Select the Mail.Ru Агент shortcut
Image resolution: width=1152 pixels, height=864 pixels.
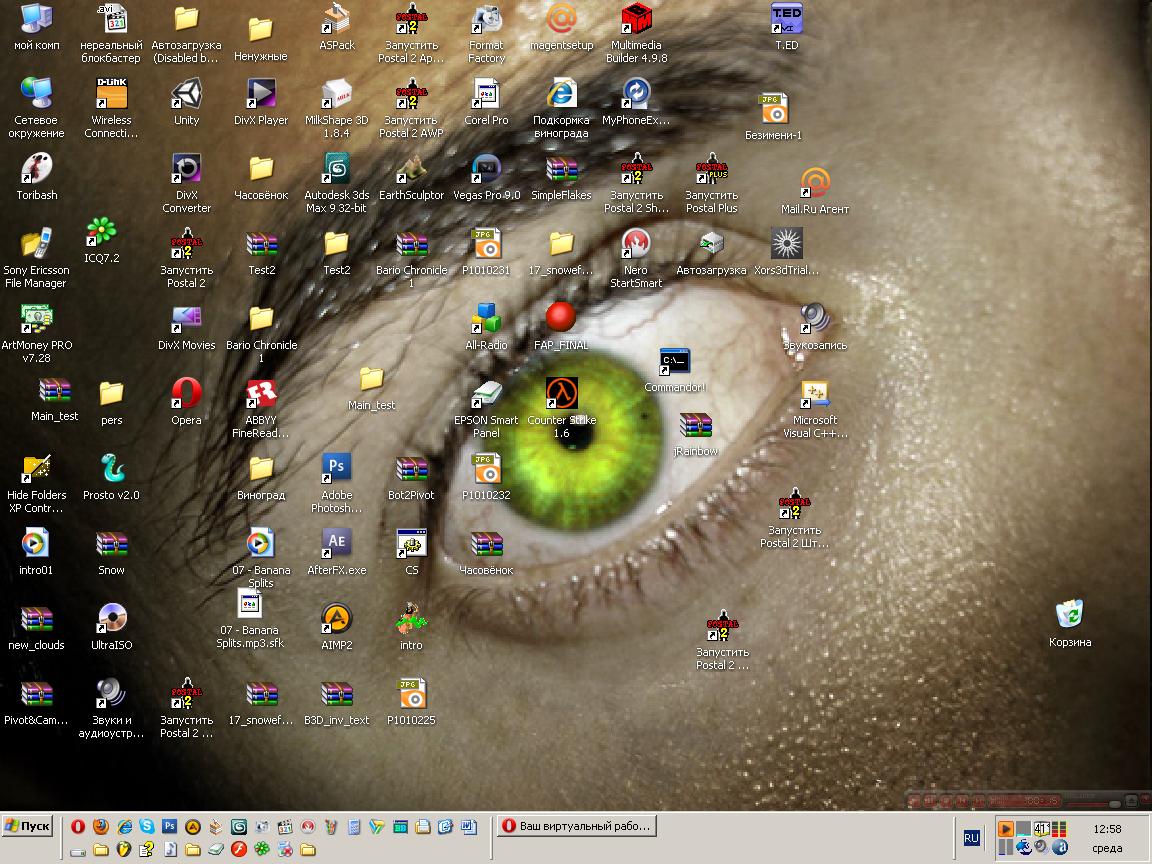click(815, 185)
